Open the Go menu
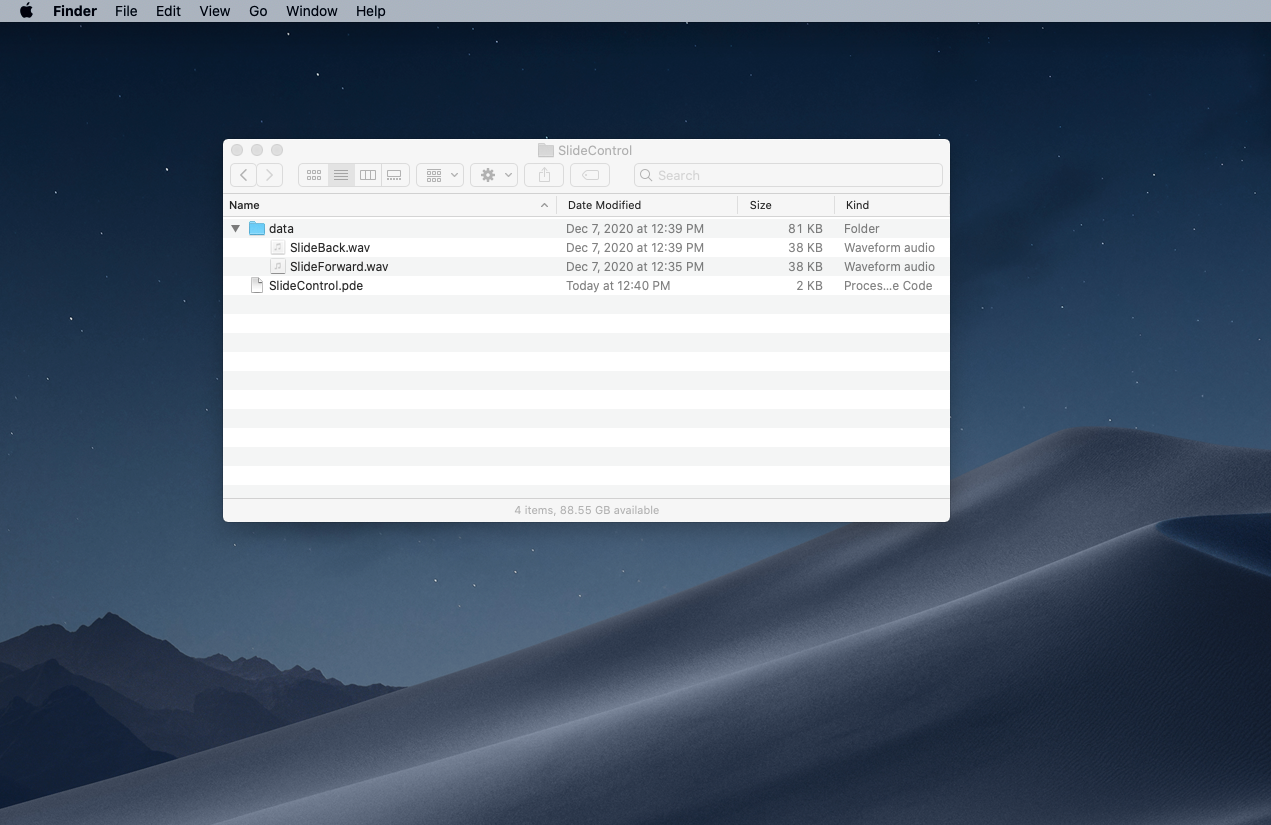This screenshot has height=825, width=1271. tap(258, 11)
